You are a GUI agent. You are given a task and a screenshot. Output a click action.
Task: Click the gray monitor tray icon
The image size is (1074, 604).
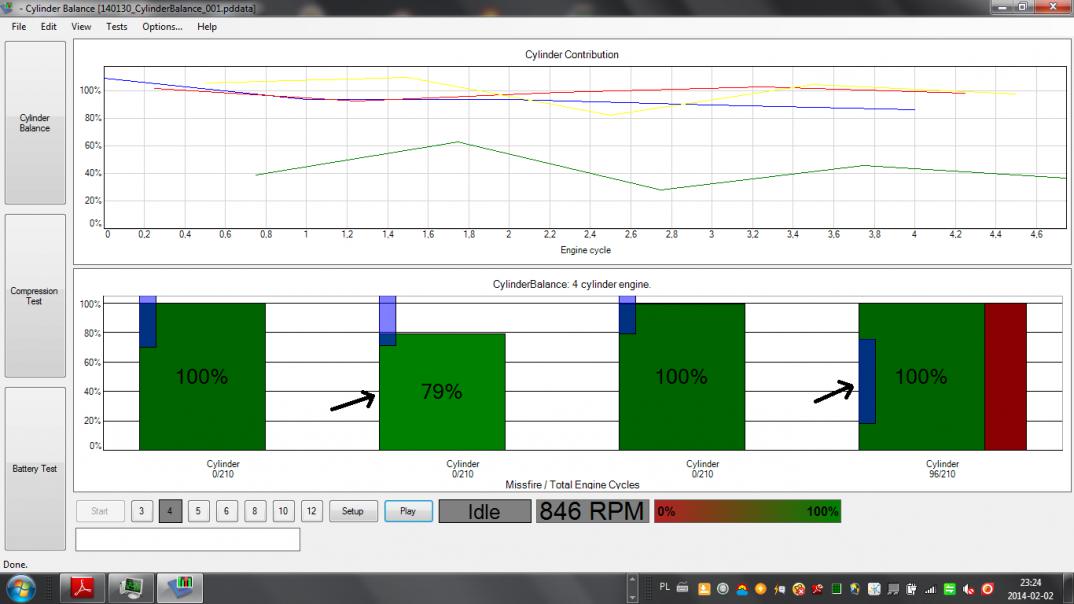(x=893, y=589)
